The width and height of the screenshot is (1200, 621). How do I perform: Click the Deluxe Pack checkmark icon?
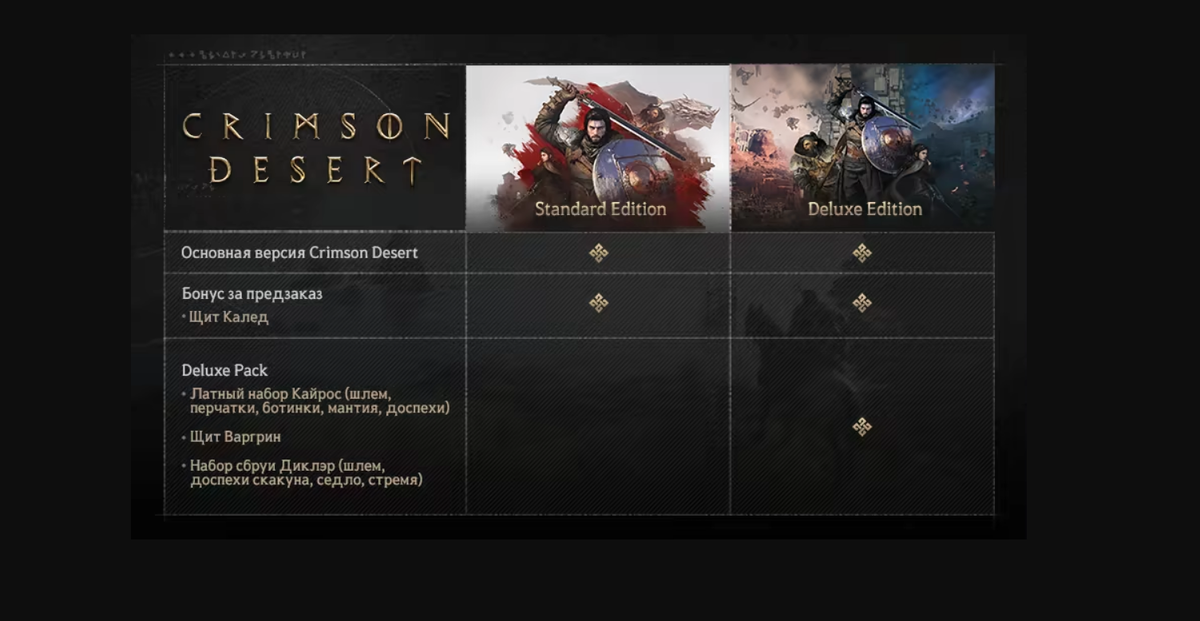(862, 427)
